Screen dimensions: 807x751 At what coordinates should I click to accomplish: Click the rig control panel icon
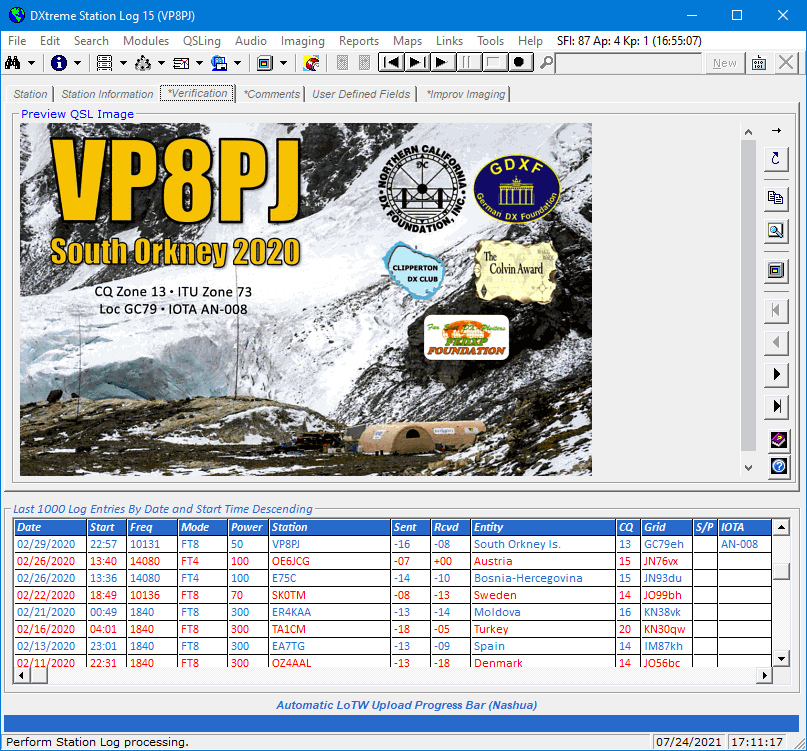759,63
